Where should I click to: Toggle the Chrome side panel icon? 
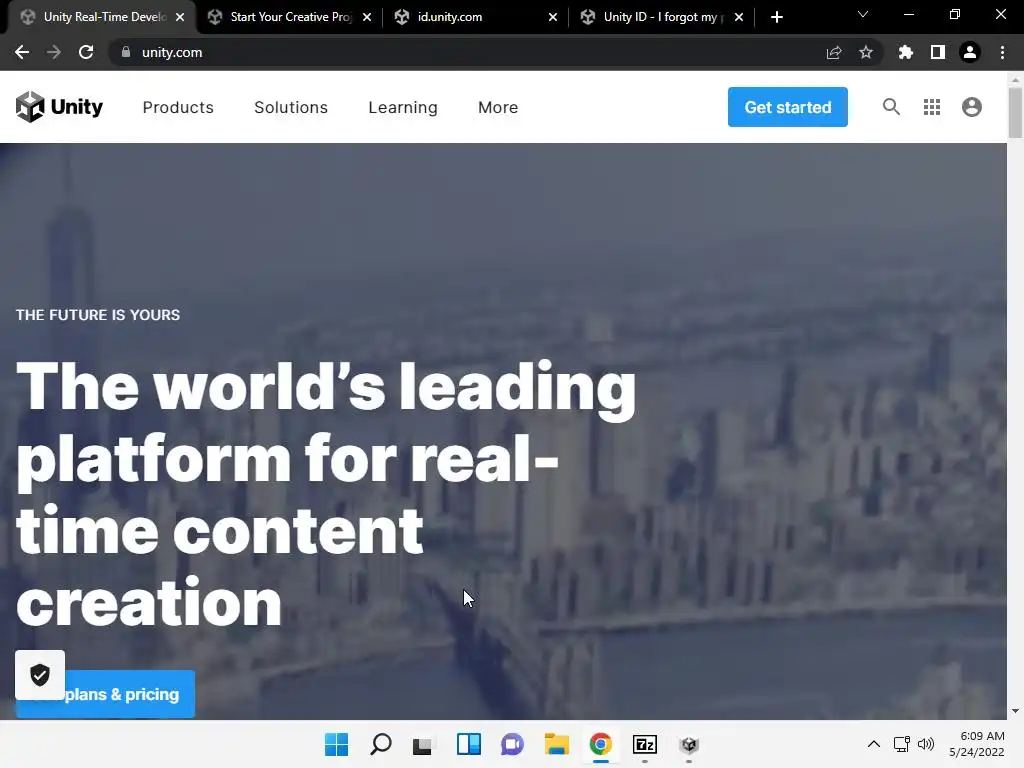(938, 52)
